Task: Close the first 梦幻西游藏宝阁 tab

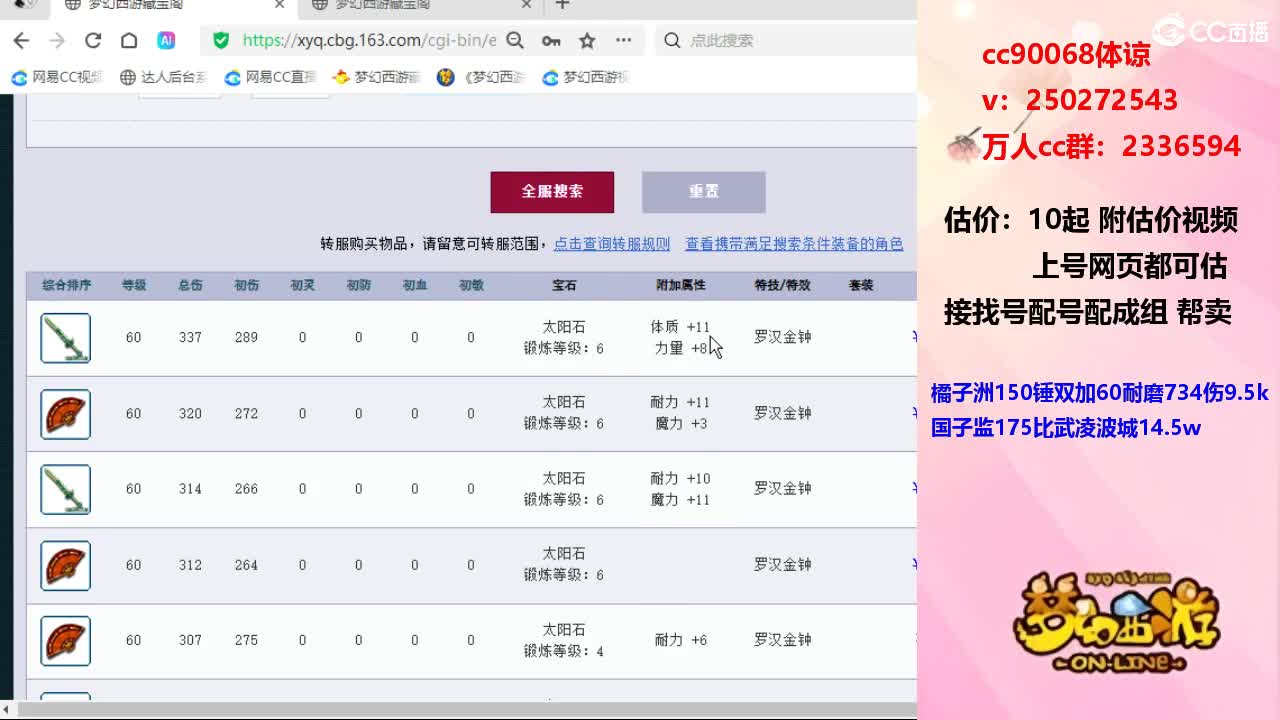Action: (x=280, y=5)
